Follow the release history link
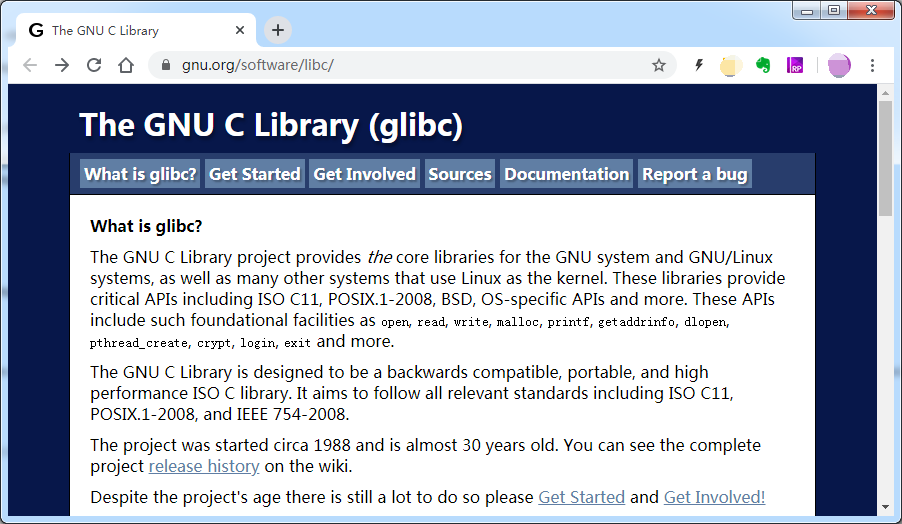Viewport: 902px width, 524px height. pos(204,466)
